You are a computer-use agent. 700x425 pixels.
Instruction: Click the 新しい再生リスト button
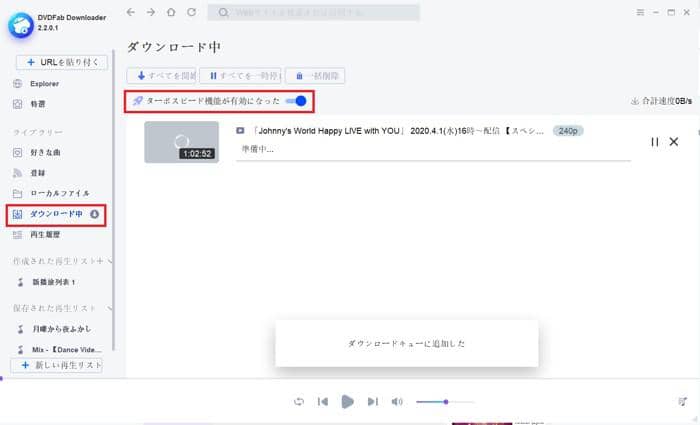[57, 365]
